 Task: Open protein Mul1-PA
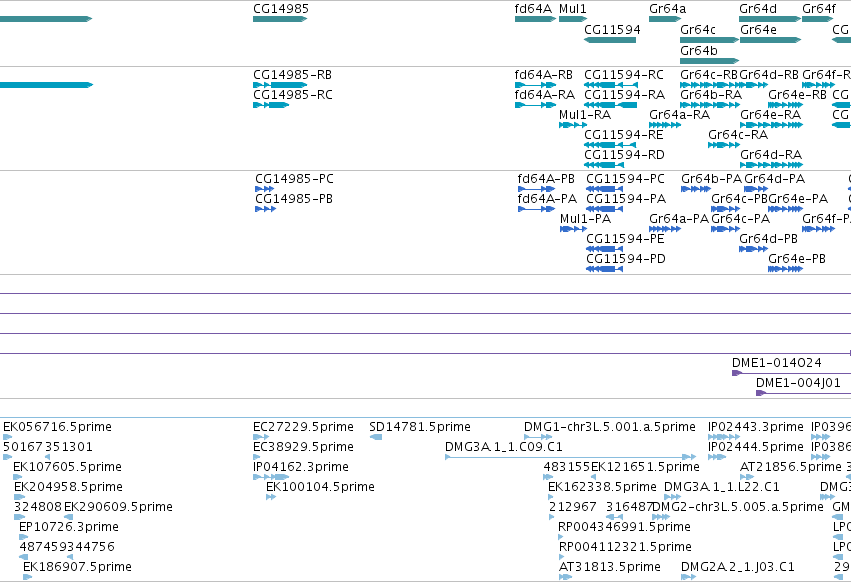pyautogui.click(x=573, y=229)
